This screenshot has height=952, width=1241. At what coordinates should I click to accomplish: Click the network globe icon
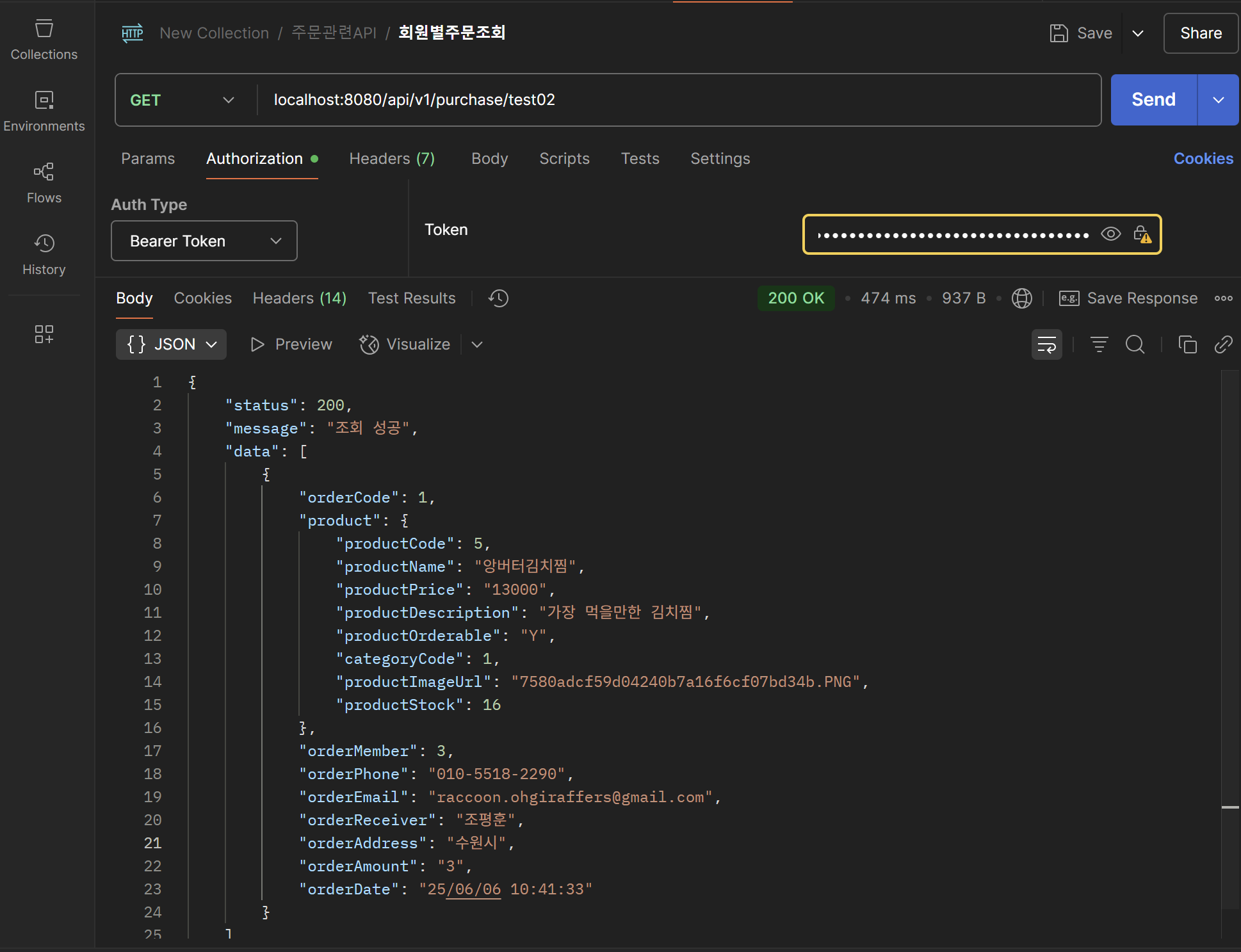pyautogui.click(x=1021, y=298)
